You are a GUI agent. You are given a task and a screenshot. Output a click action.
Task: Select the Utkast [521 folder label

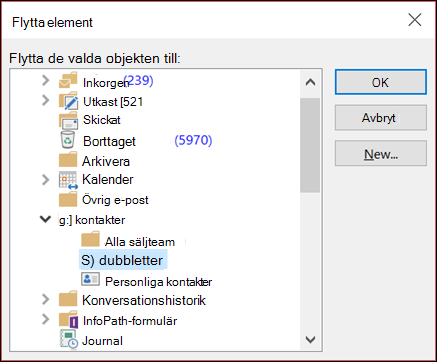tap(113, 102)
